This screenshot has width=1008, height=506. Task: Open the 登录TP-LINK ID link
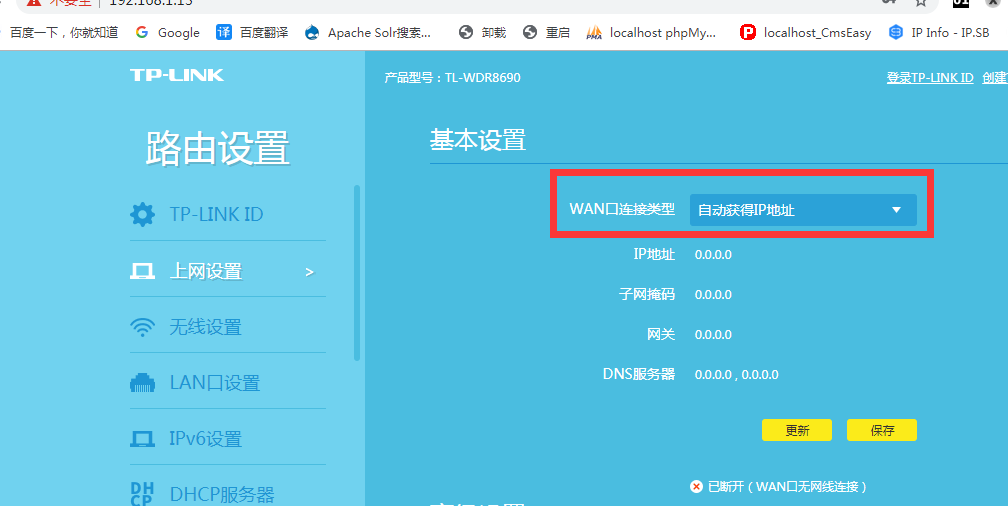coord(930,78)
